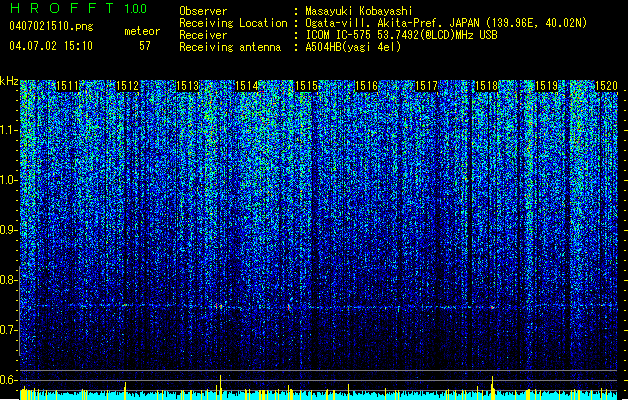
Task: Click the red meteor echo after 1513
Action: (218, 307)
